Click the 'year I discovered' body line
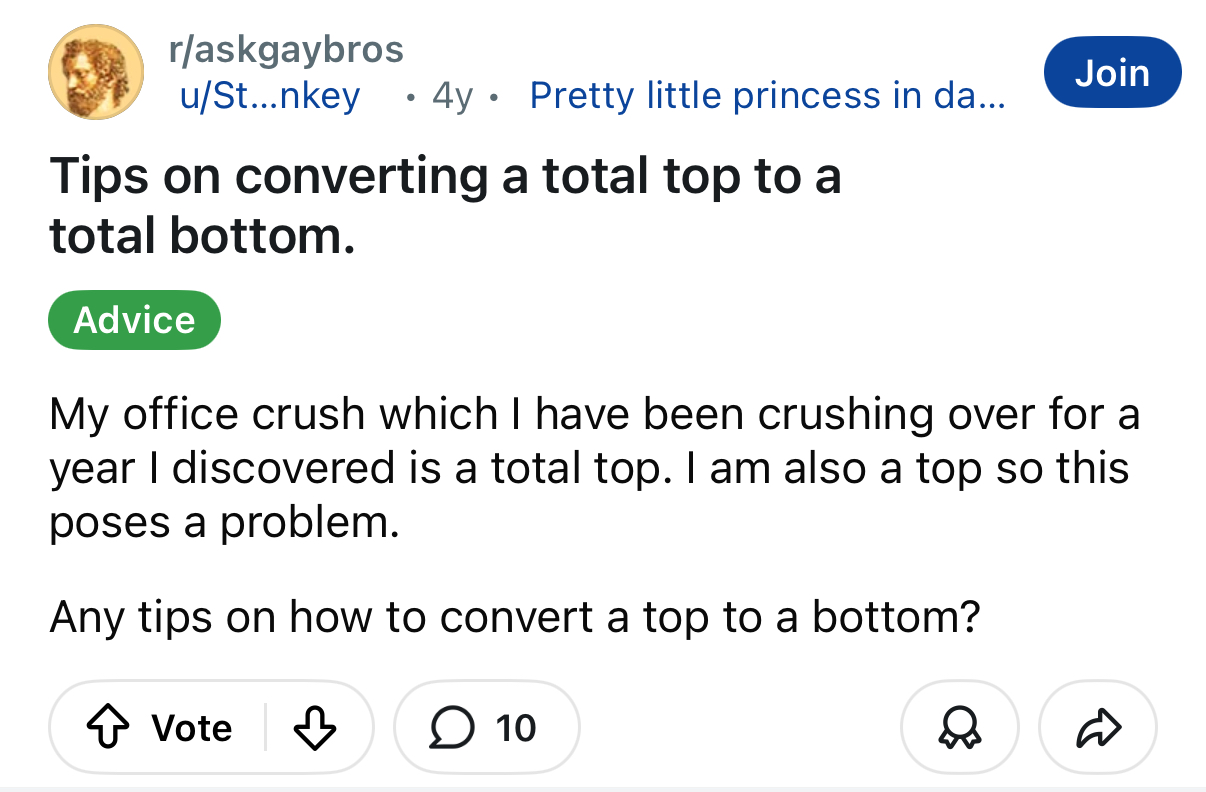The width and height of the screenshot is (1206, 792). coord(589,468)
